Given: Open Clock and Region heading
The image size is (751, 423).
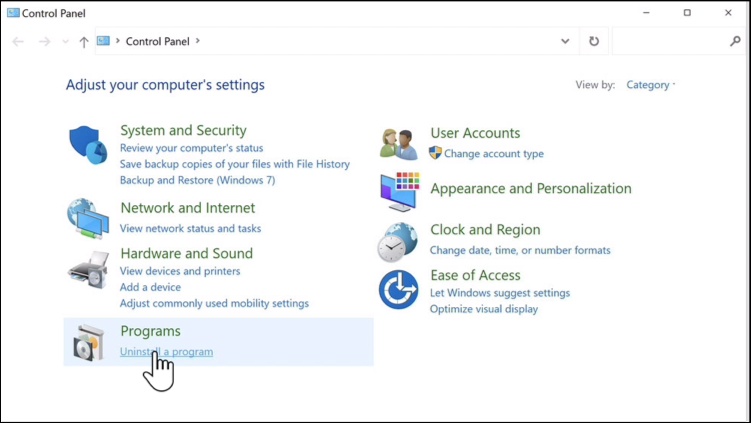Looking at the screenshot, I should [485, 230].
